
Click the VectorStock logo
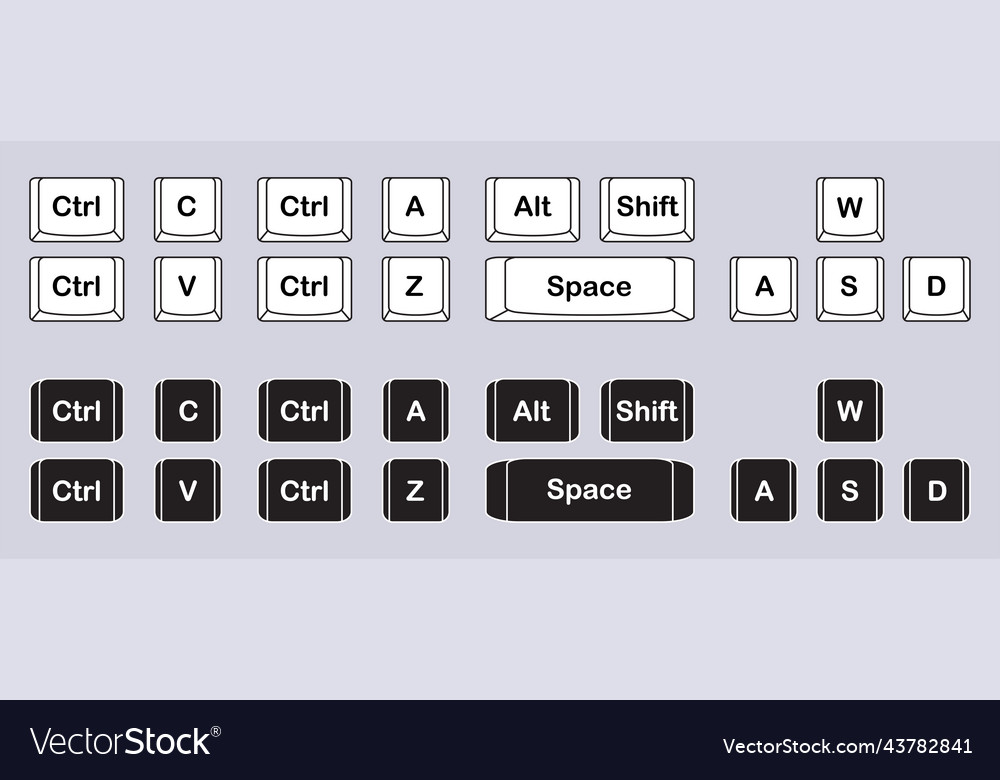[x=126, y=741]
